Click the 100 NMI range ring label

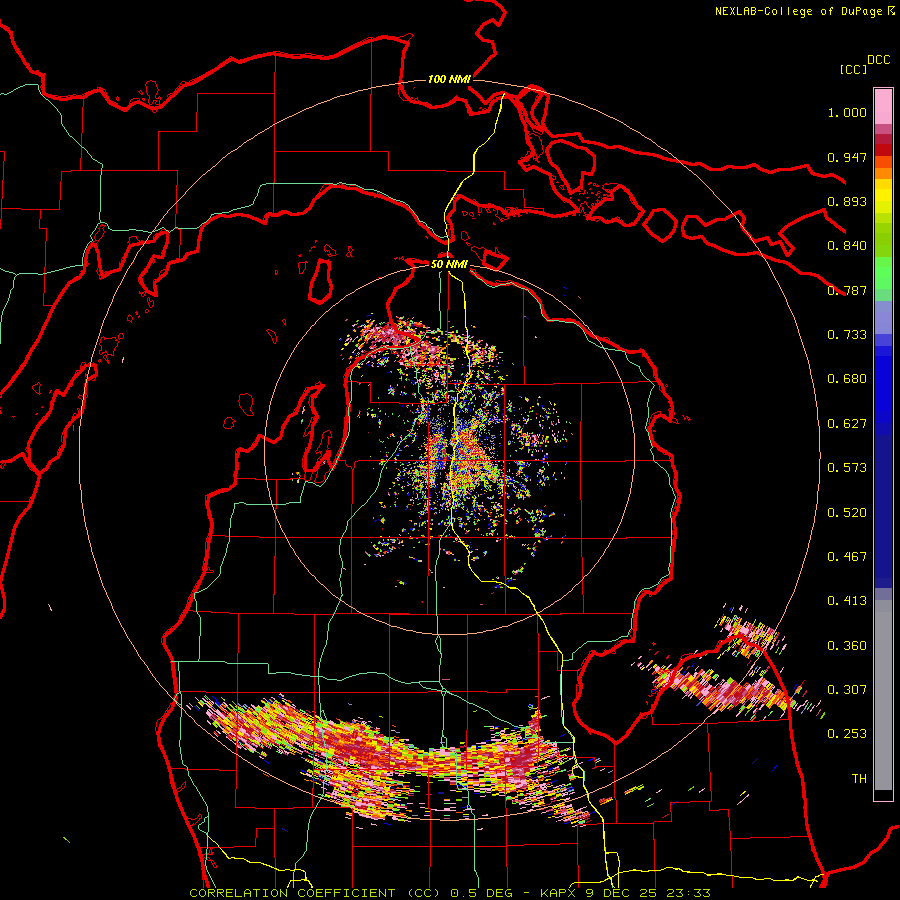point(449,79)
